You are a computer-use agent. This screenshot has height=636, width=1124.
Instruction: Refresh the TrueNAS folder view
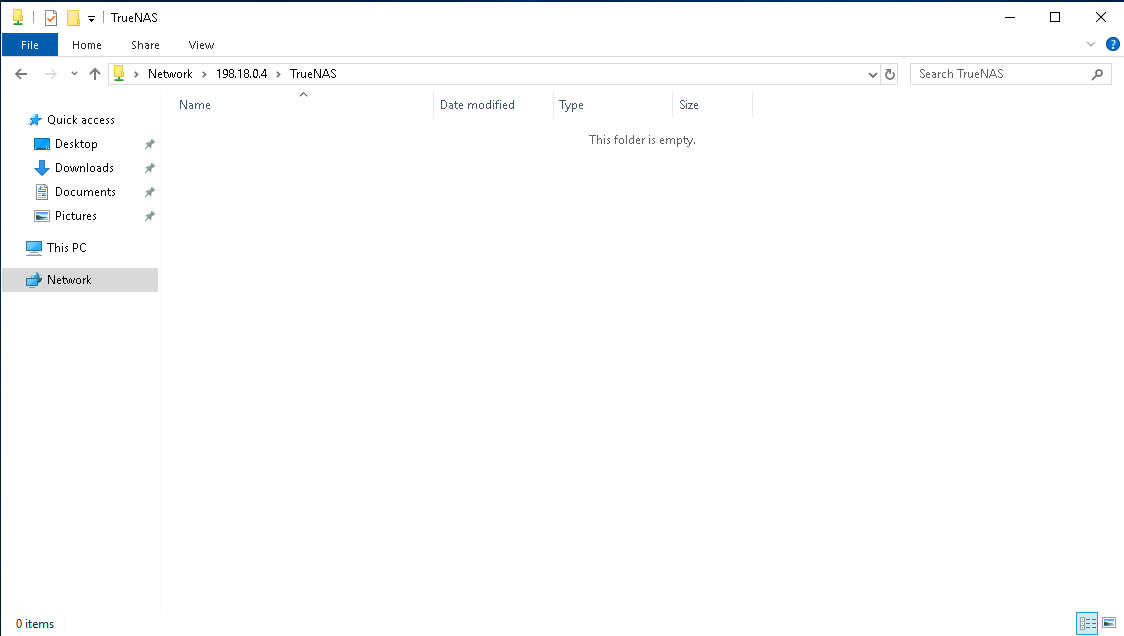891,74
